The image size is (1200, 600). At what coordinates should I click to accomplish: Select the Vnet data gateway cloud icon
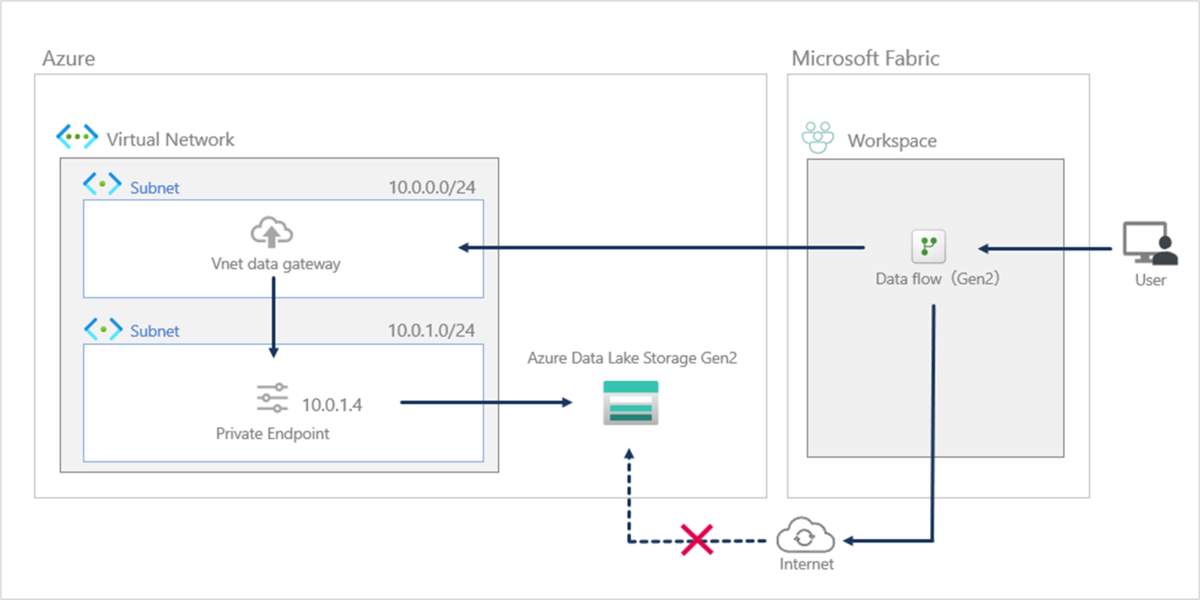[271, 234]
